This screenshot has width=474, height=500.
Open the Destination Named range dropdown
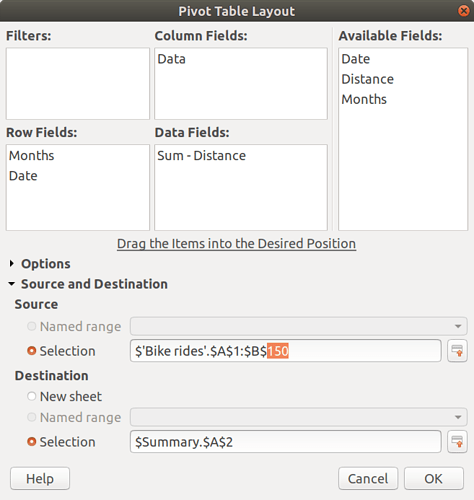click(299, 417)
